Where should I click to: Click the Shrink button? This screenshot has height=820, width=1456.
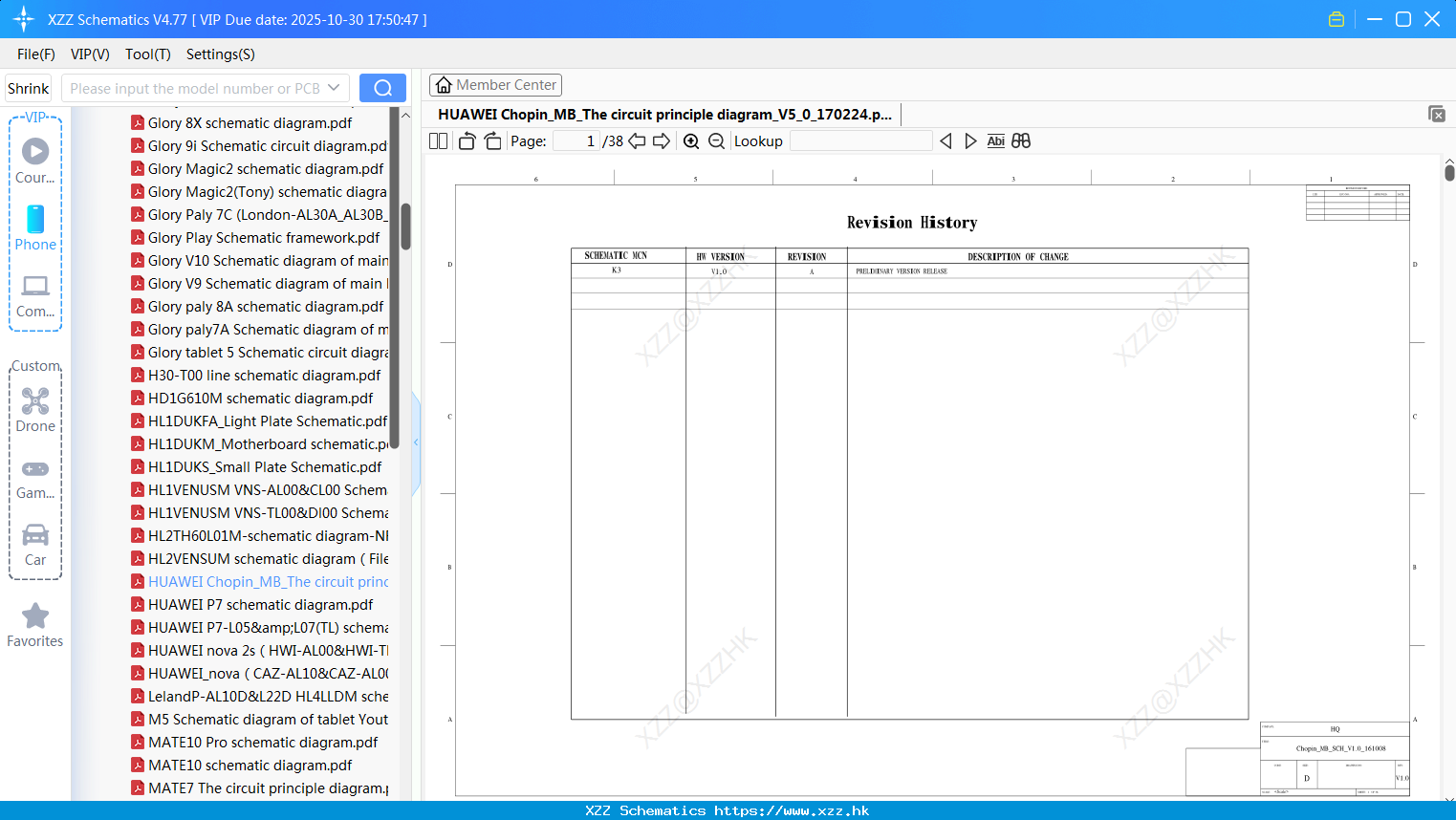[x=29, y=88]
